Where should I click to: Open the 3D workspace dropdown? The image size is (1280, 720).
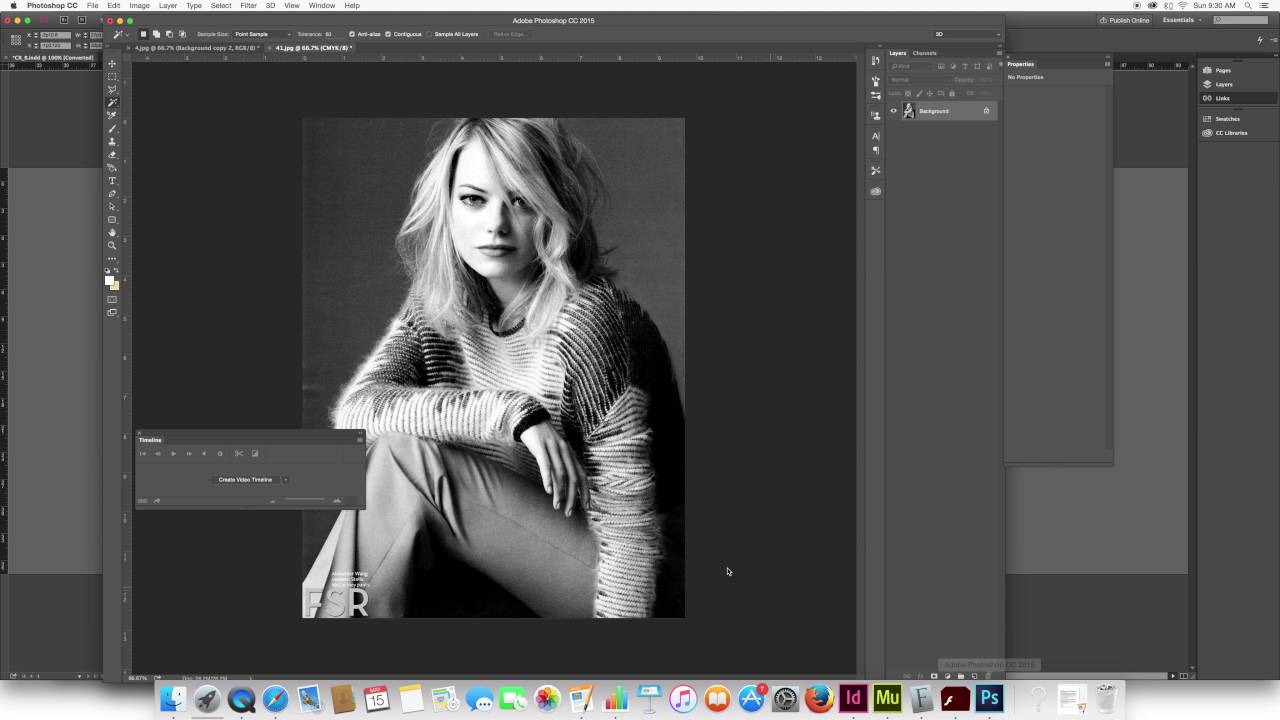(x=966, y=34)
